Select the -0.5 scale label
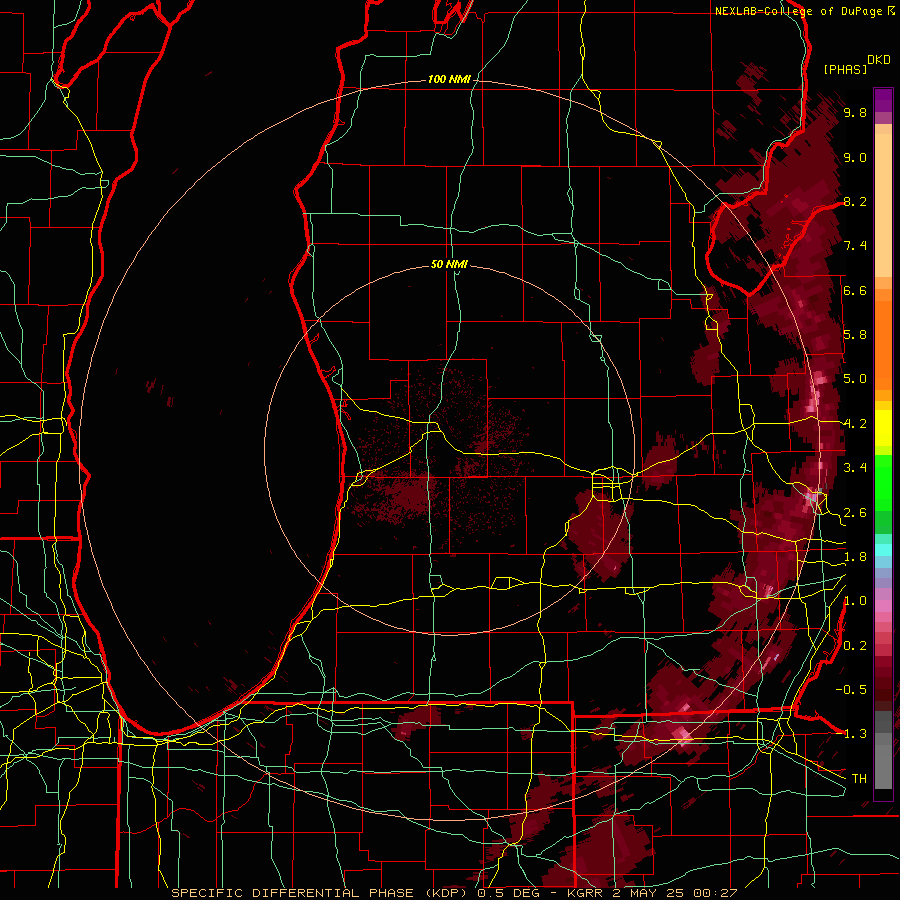 click(x=851, y=690)
